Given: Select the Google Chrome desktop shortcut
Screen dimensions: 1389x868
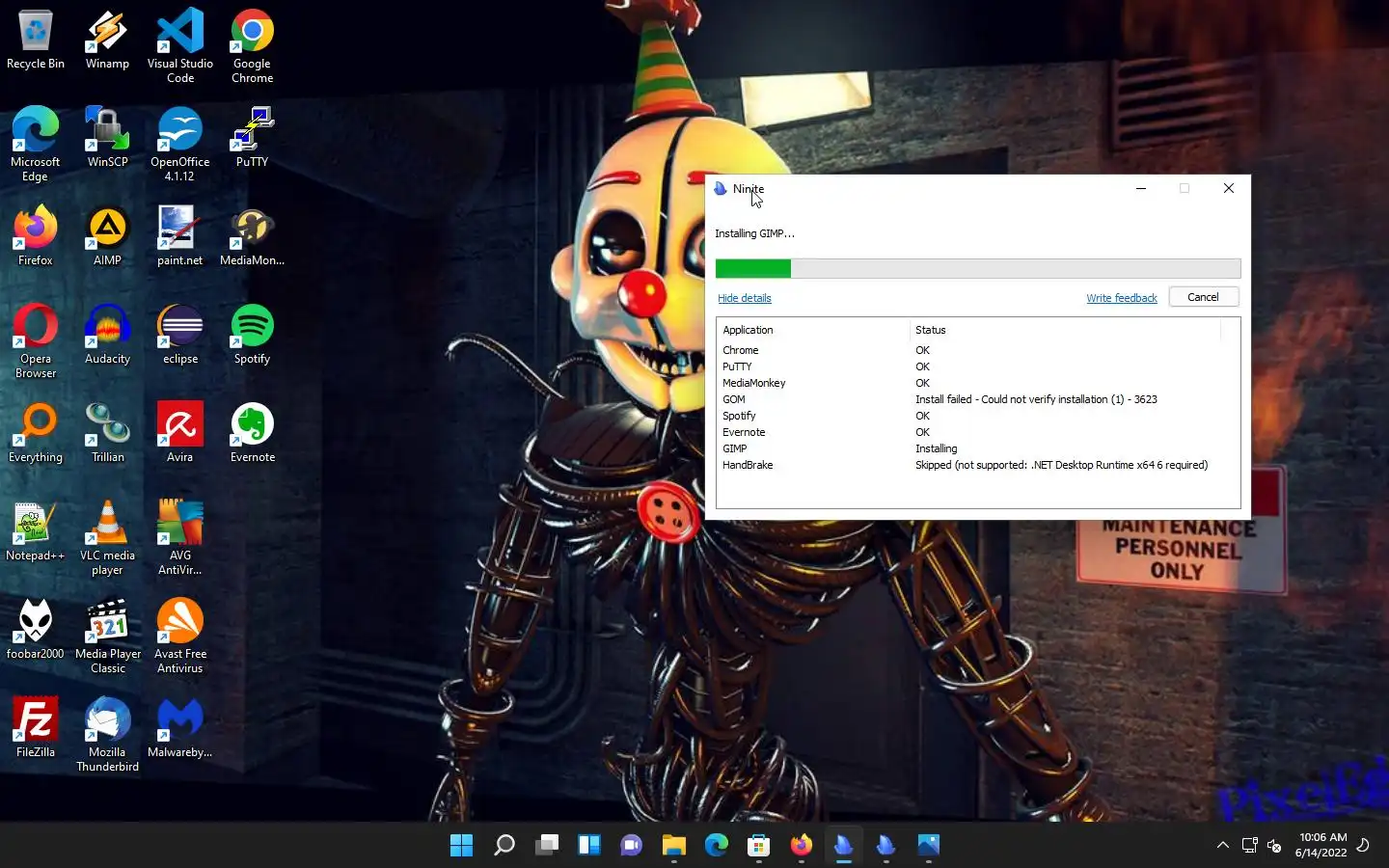Looking at the screenshot, I should point(252,45).
